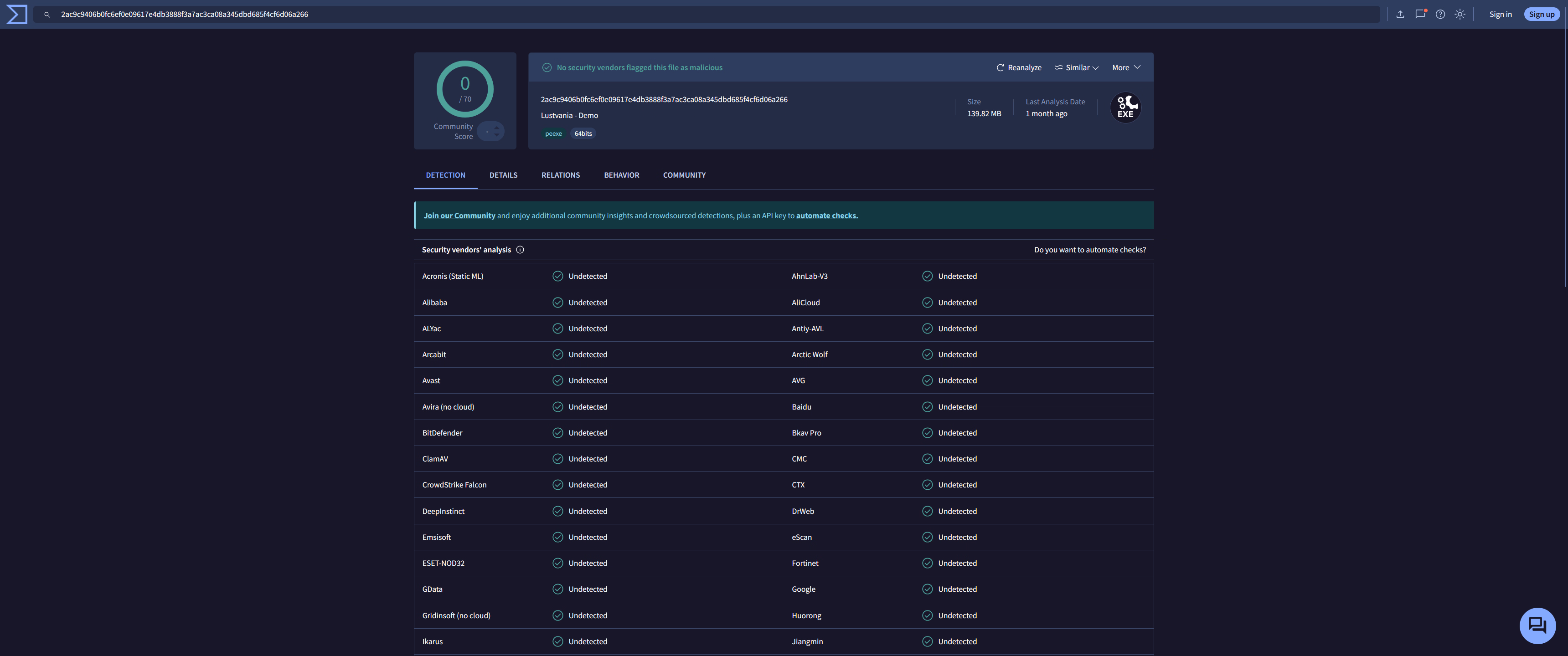Click the 'Arctic Wolf' vendor name

(810, 354)
